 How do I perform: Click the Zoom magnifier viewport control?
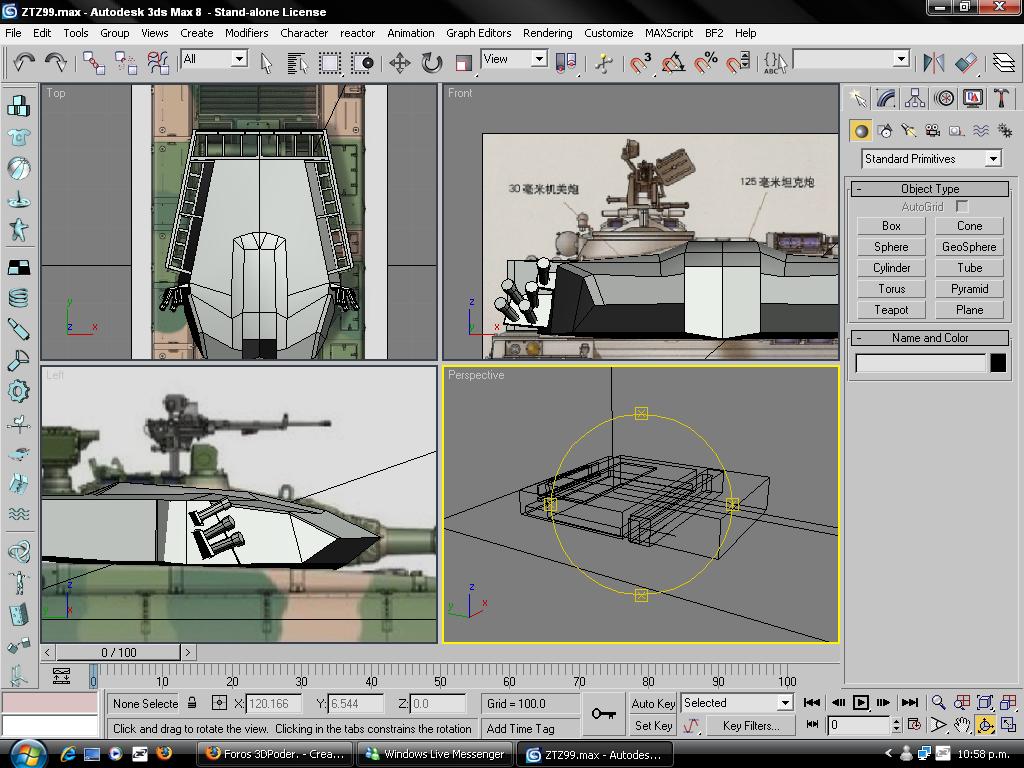point(938,703)
